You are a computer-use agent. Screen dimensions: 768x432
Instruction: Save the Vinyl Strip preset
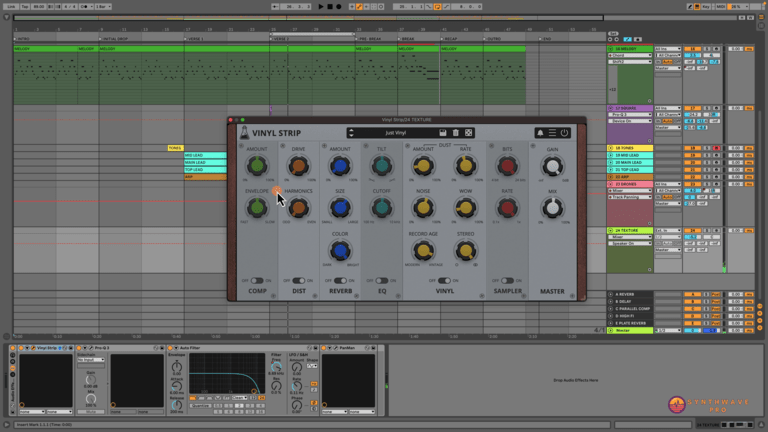(x=442, y=133)
